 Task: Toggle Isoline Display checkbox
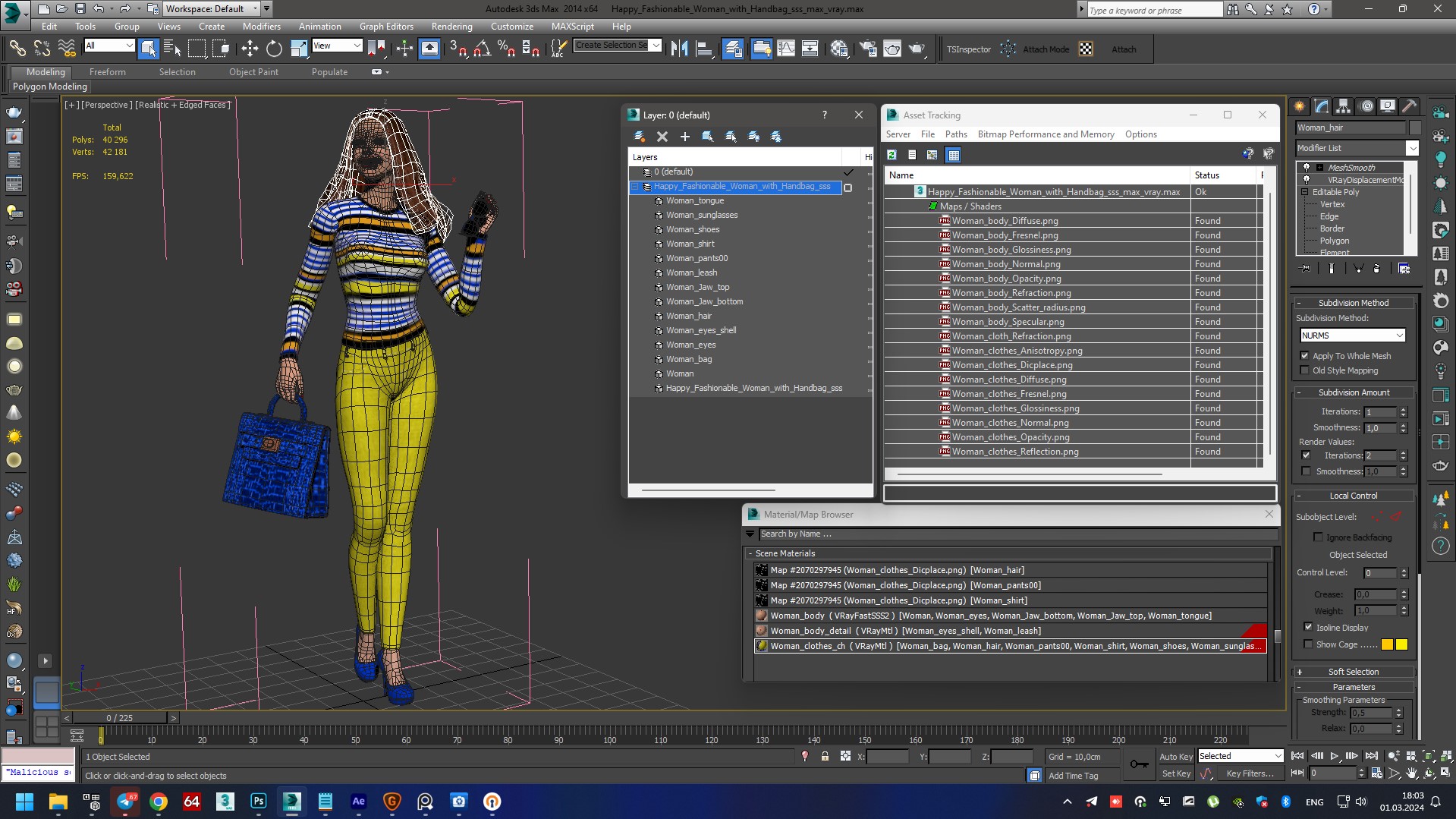(x=1308, y=628)
